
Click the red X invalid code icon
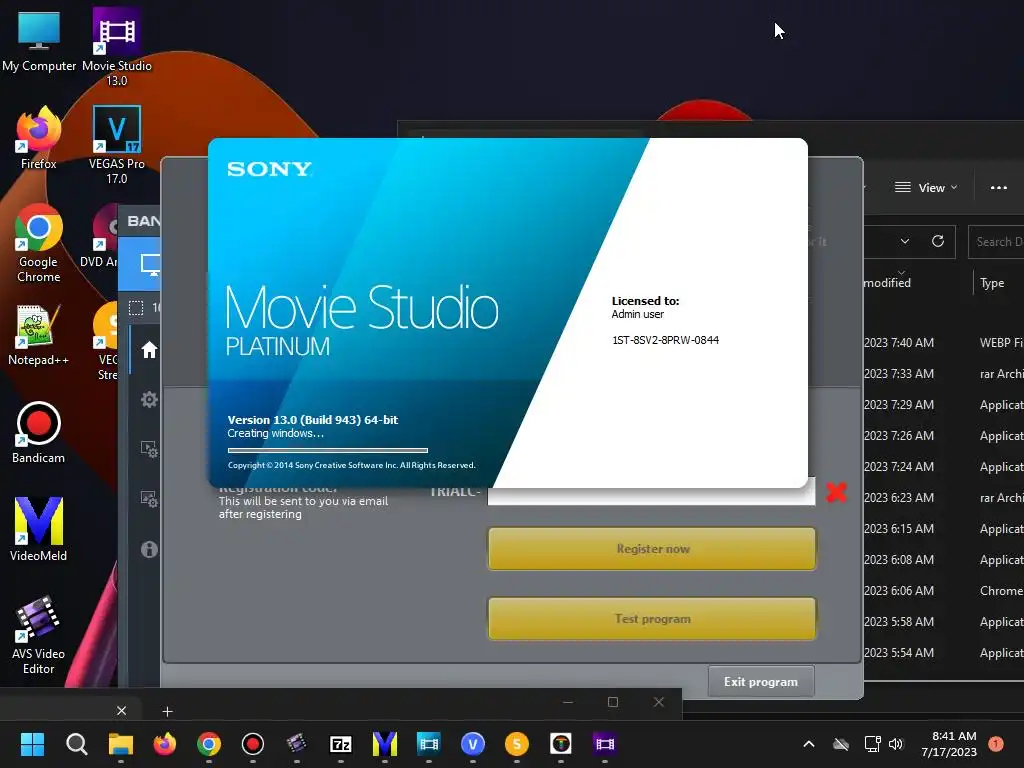837,492
